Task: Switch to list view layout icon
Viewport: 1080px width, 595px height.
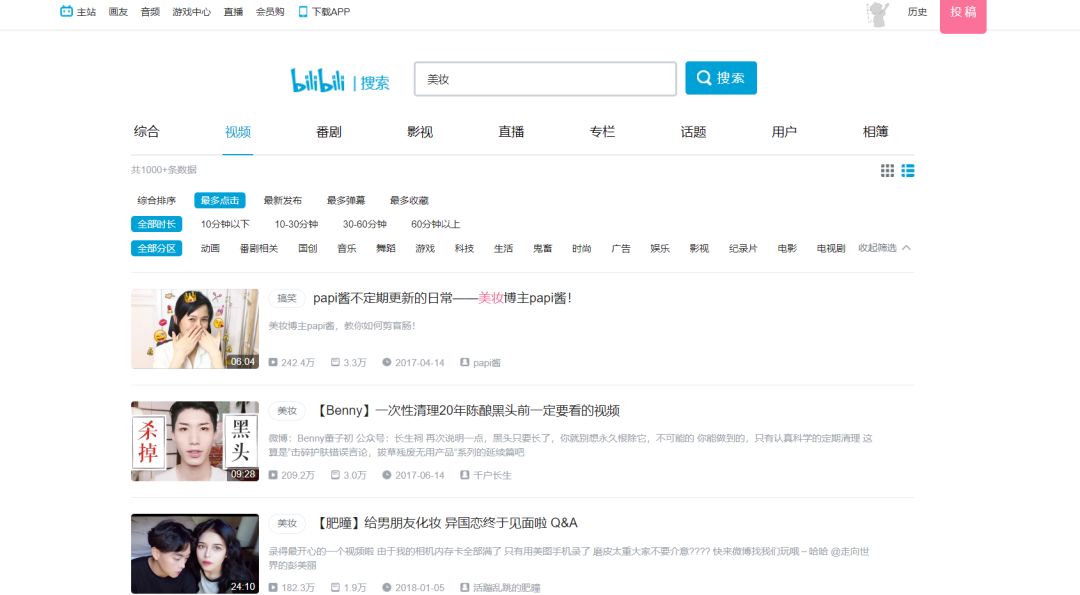Action: (908, 171)
